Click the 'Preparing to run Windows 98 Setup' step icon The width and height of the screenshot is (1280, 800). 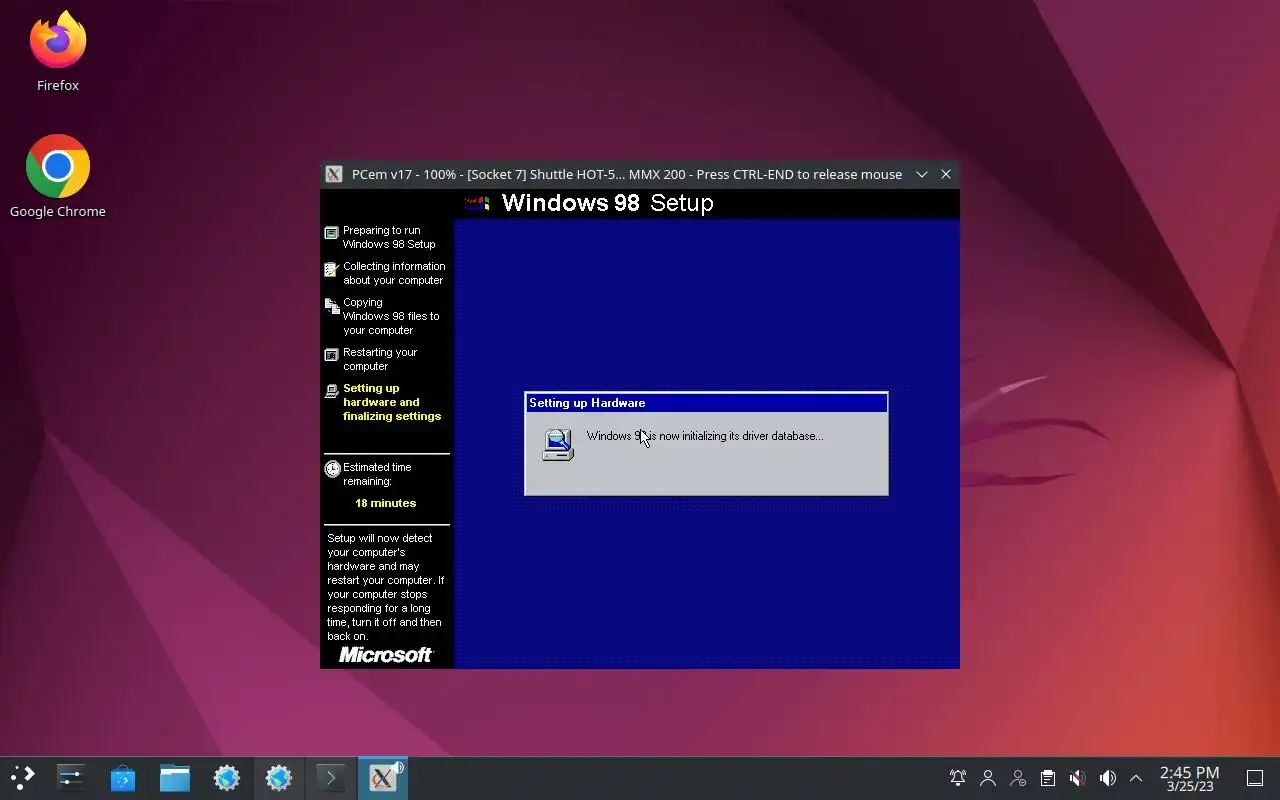(x=332, y=233)
